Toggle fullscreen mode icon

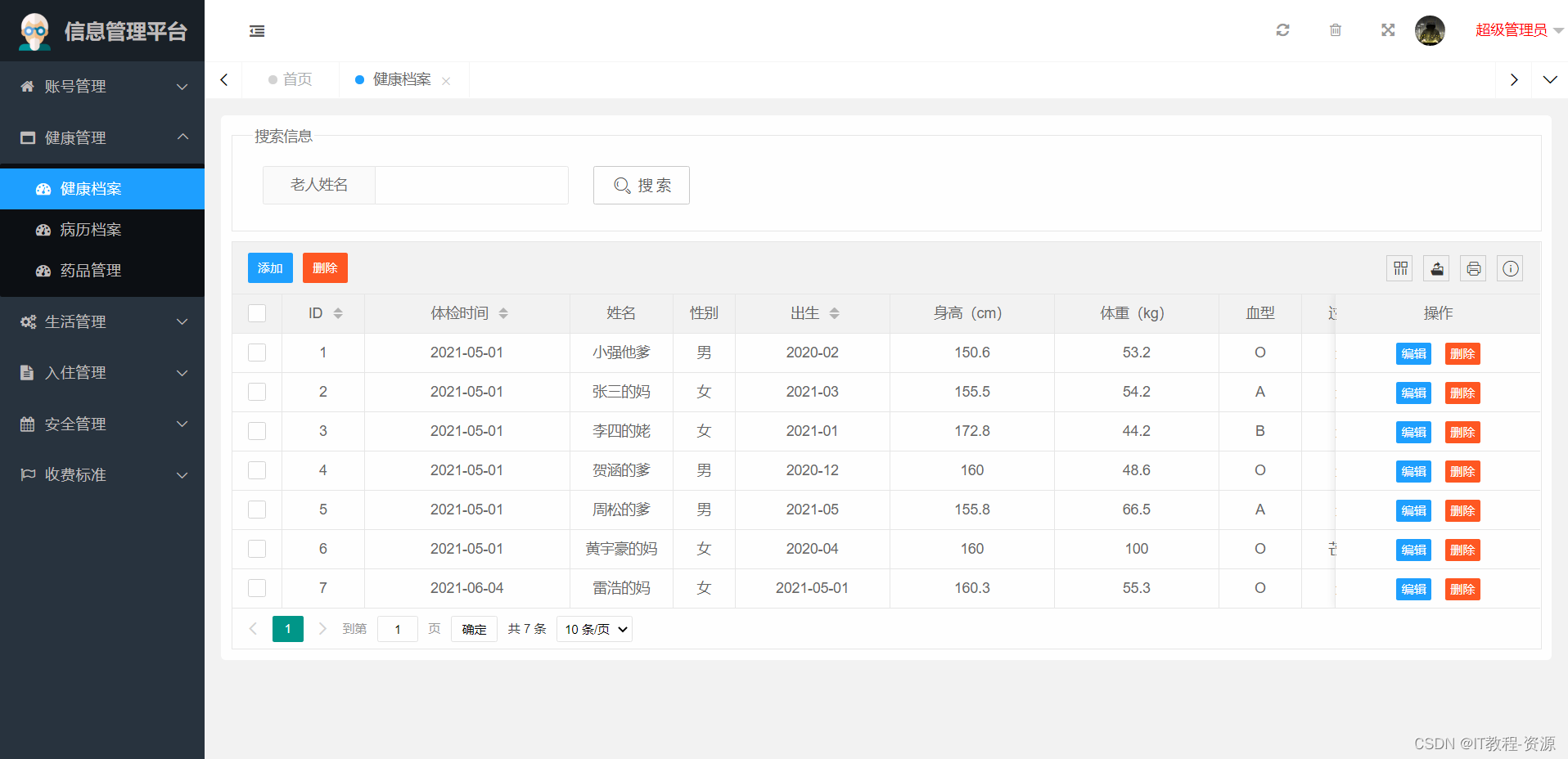coord(1388,30)
